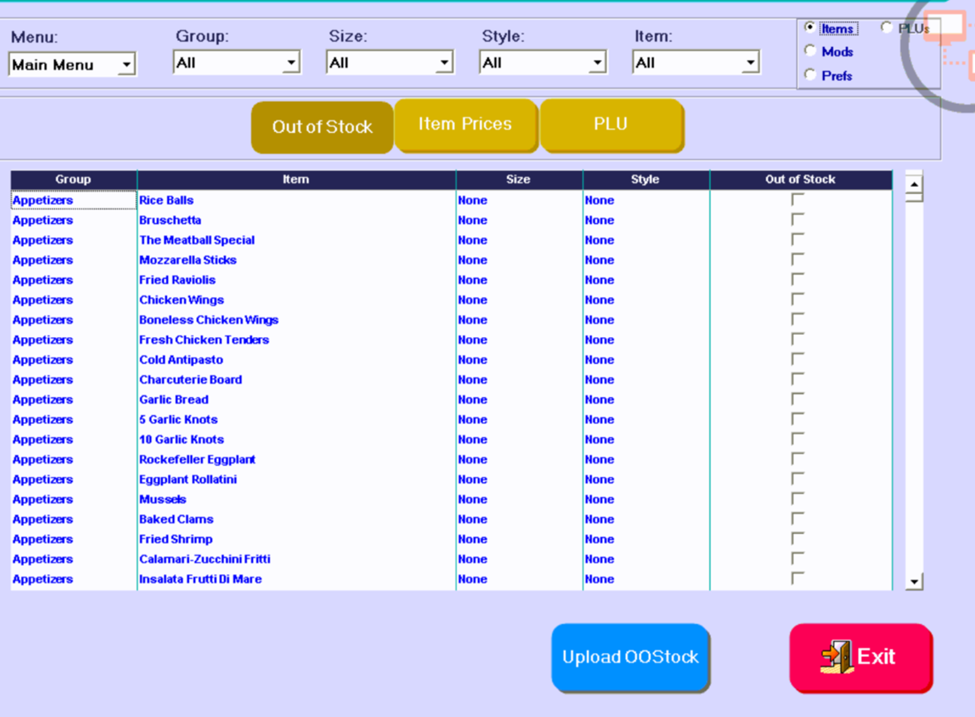Click the Size None cell for Rice Balls
Screen dimensions: 975x717
(x=519, y=200)
